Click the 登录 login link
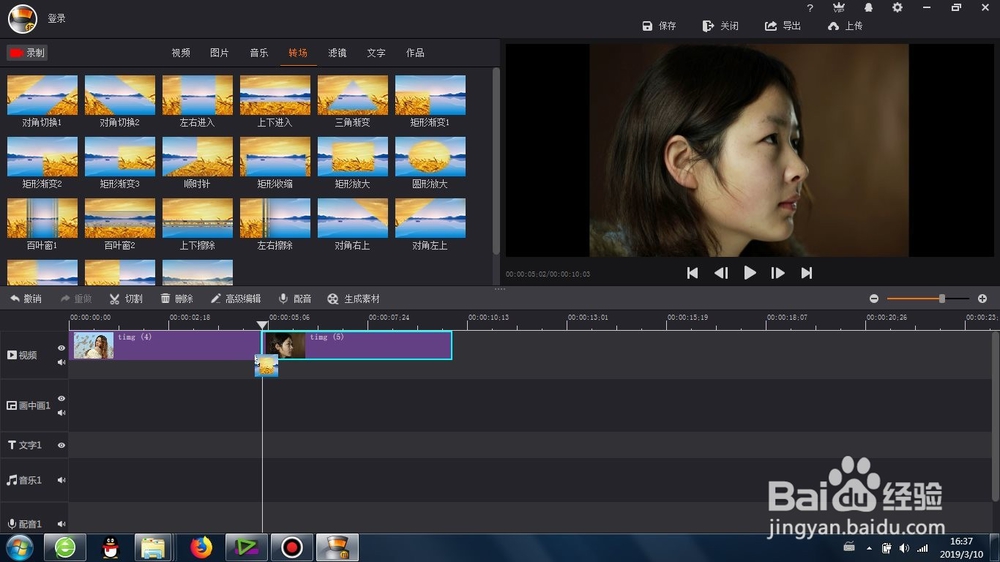The image size is (1000, 562). pyautogui.click(x=57, y=18)
